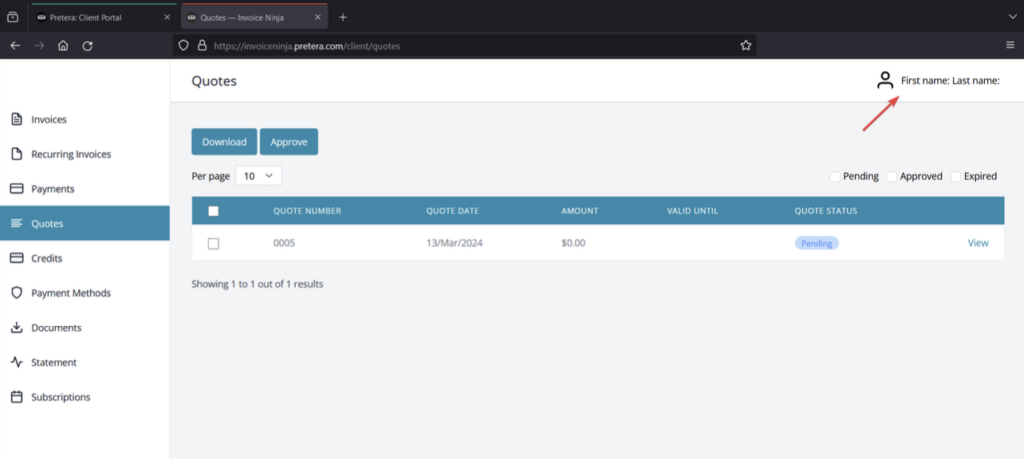This screenshot has height=459, width=1024.
Task: Click the Statement pulse icon
Action: tap(17, 362)
